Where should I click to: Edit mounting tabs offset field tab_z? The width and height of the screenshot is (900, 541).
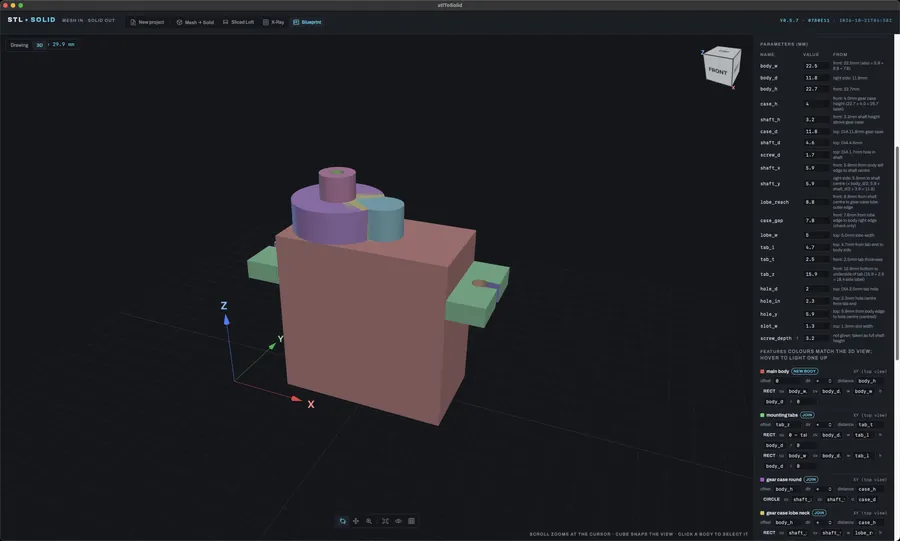[788, 425]
